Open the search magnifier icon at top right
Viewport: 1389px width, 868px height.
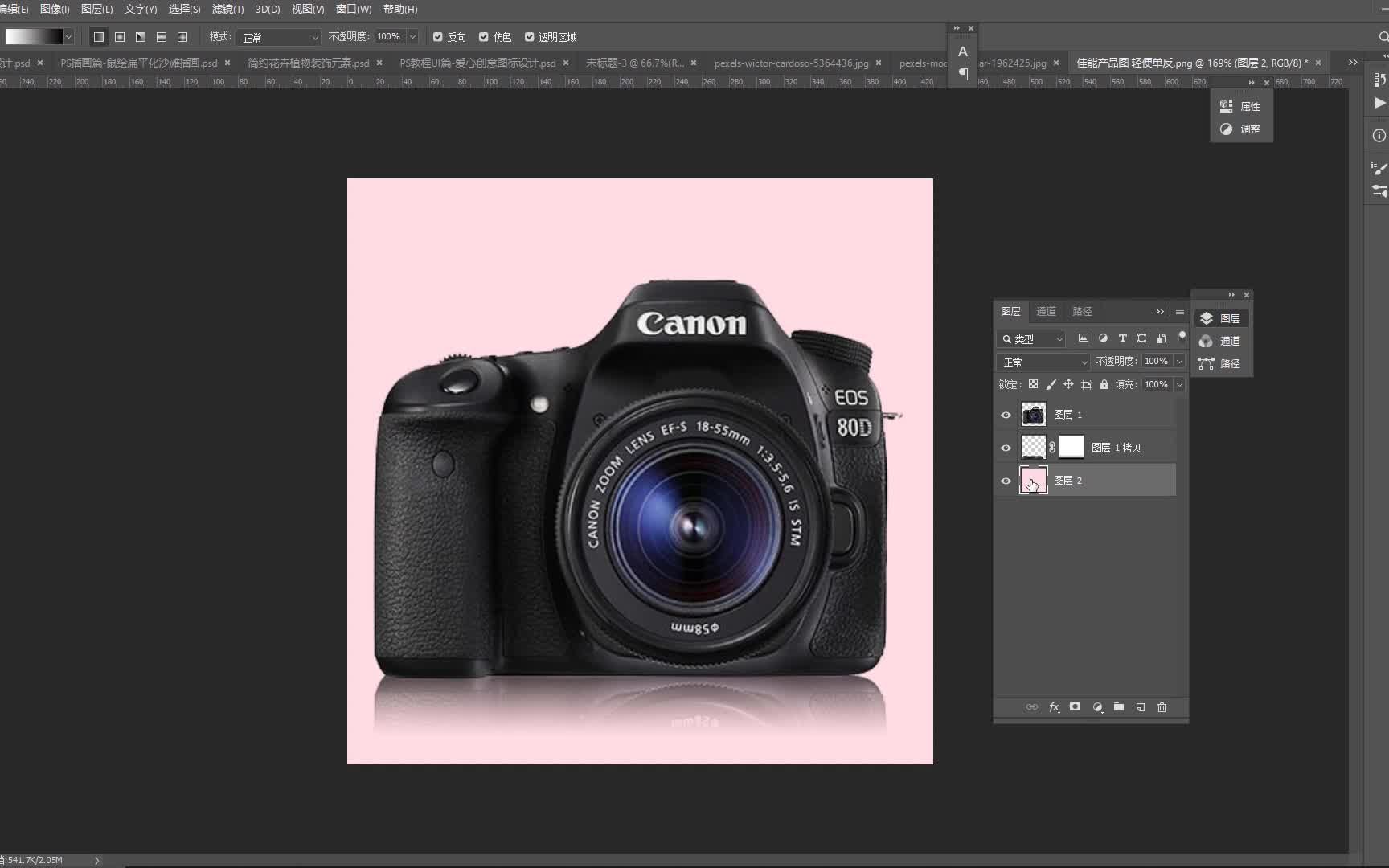pos(1383,37)
